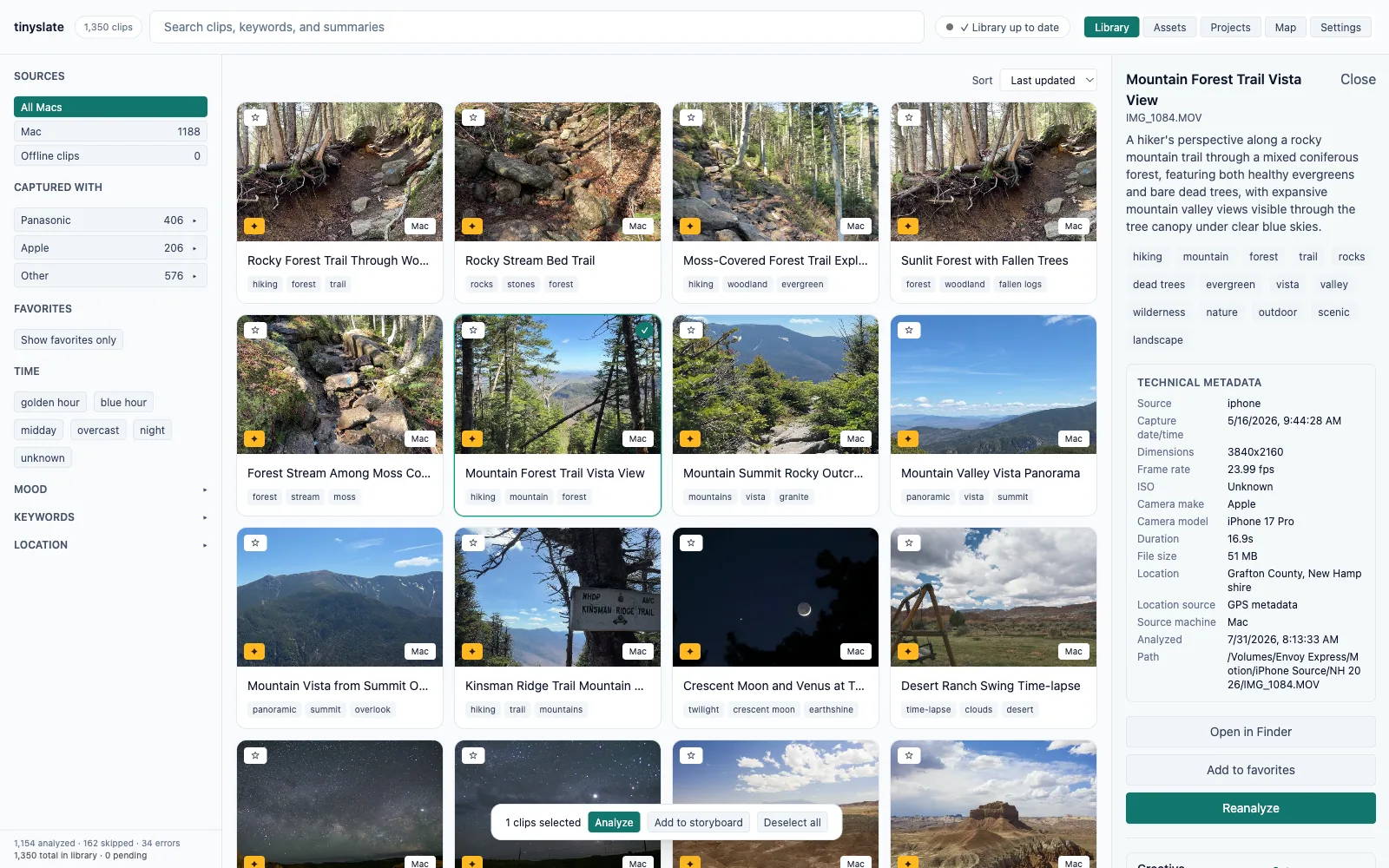
Task: Toggle the midday time filter
Action: coord(38,430)
